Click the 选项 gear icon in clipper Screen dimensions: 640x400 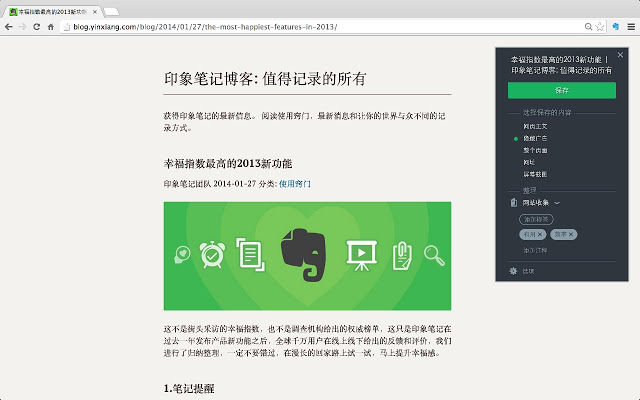513,271
